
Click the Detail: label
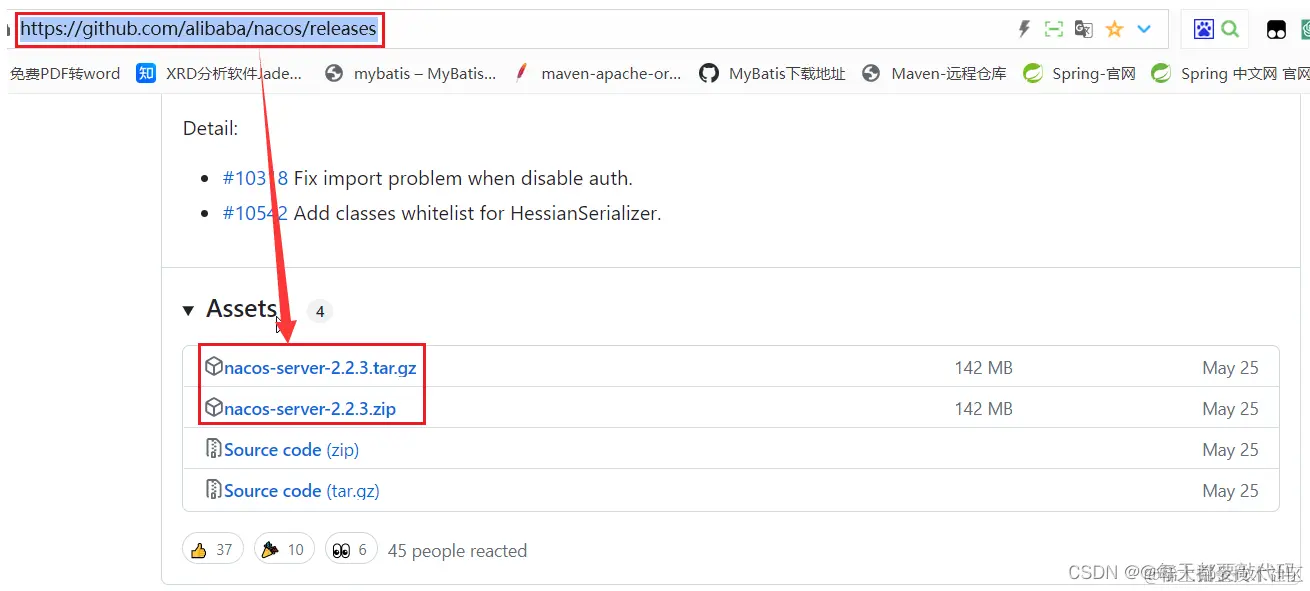click(x=210, y=128)
